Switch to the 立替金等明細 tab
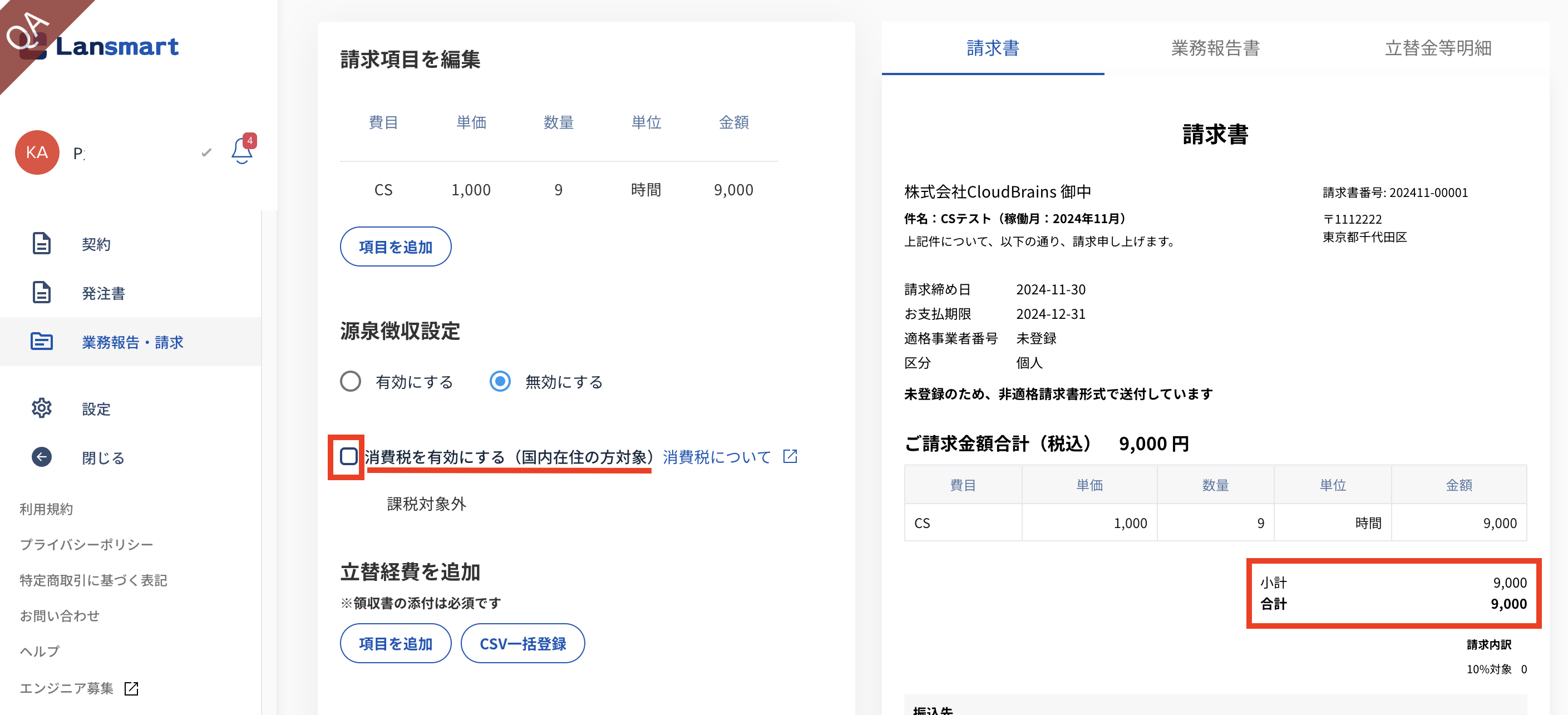Image resolution: width=1568 pixels, height=715 pixels. (1438, 48)
